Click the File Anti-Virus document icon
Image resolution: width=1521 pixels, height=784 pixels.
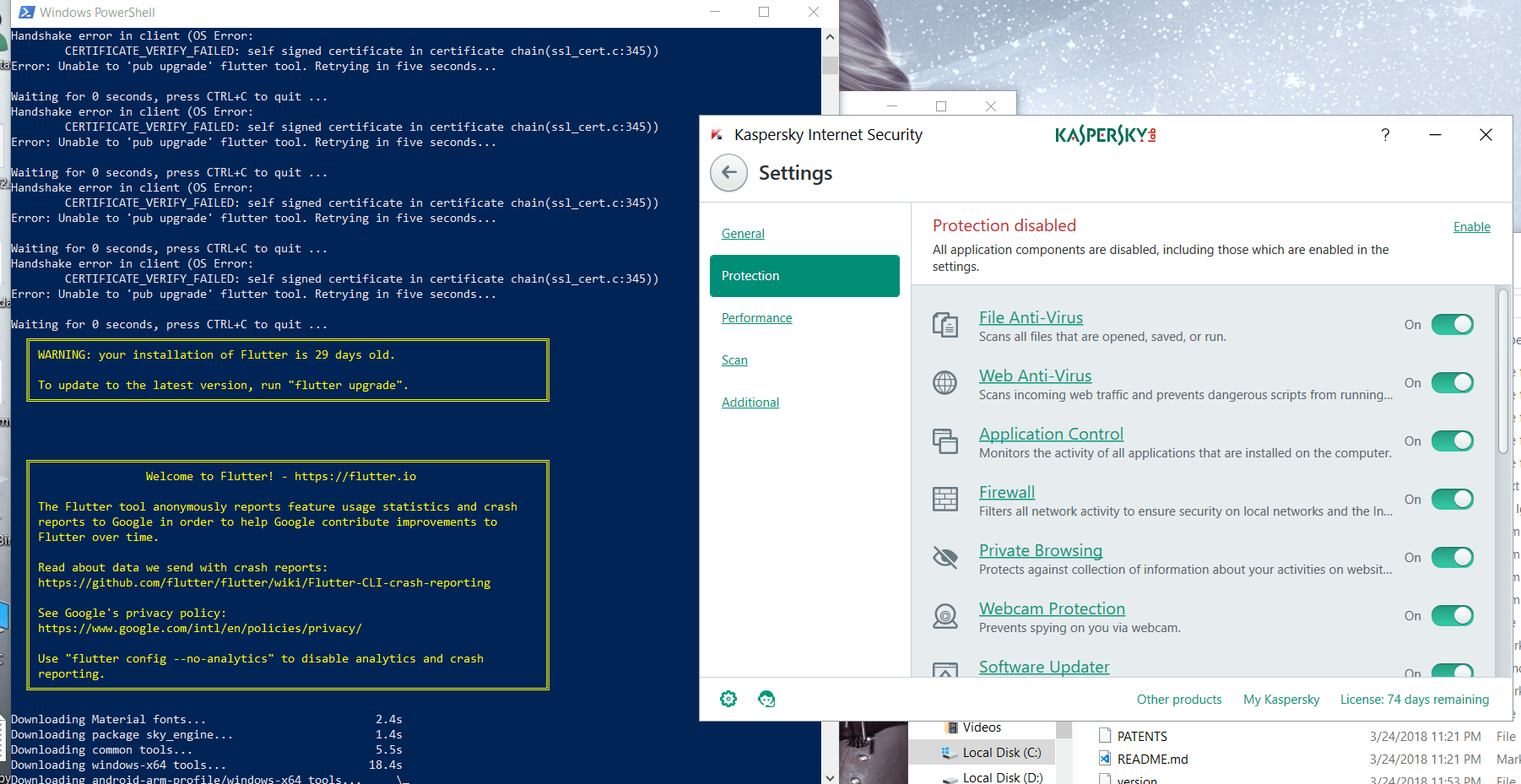pos(945,325)
